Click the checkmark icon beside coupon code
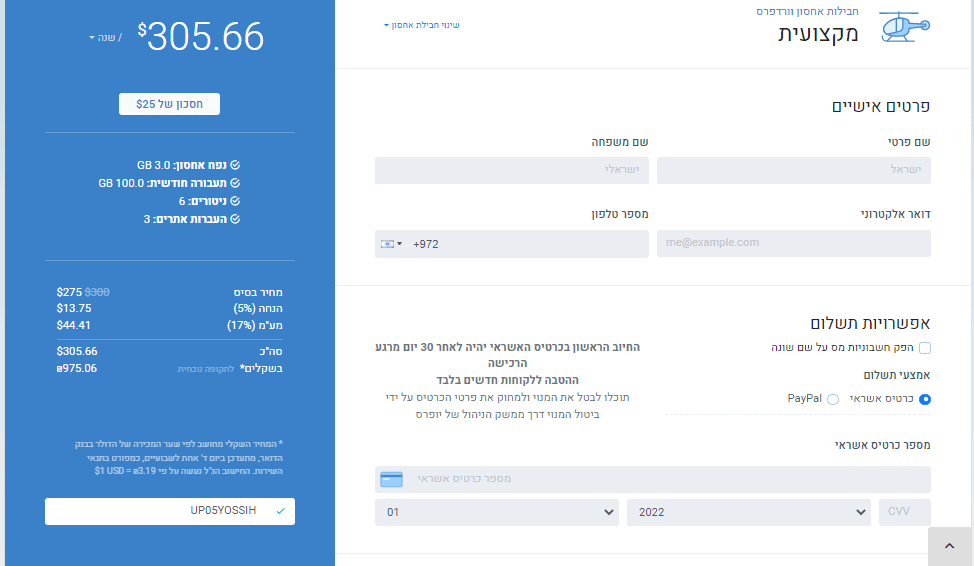 [281, 511]
